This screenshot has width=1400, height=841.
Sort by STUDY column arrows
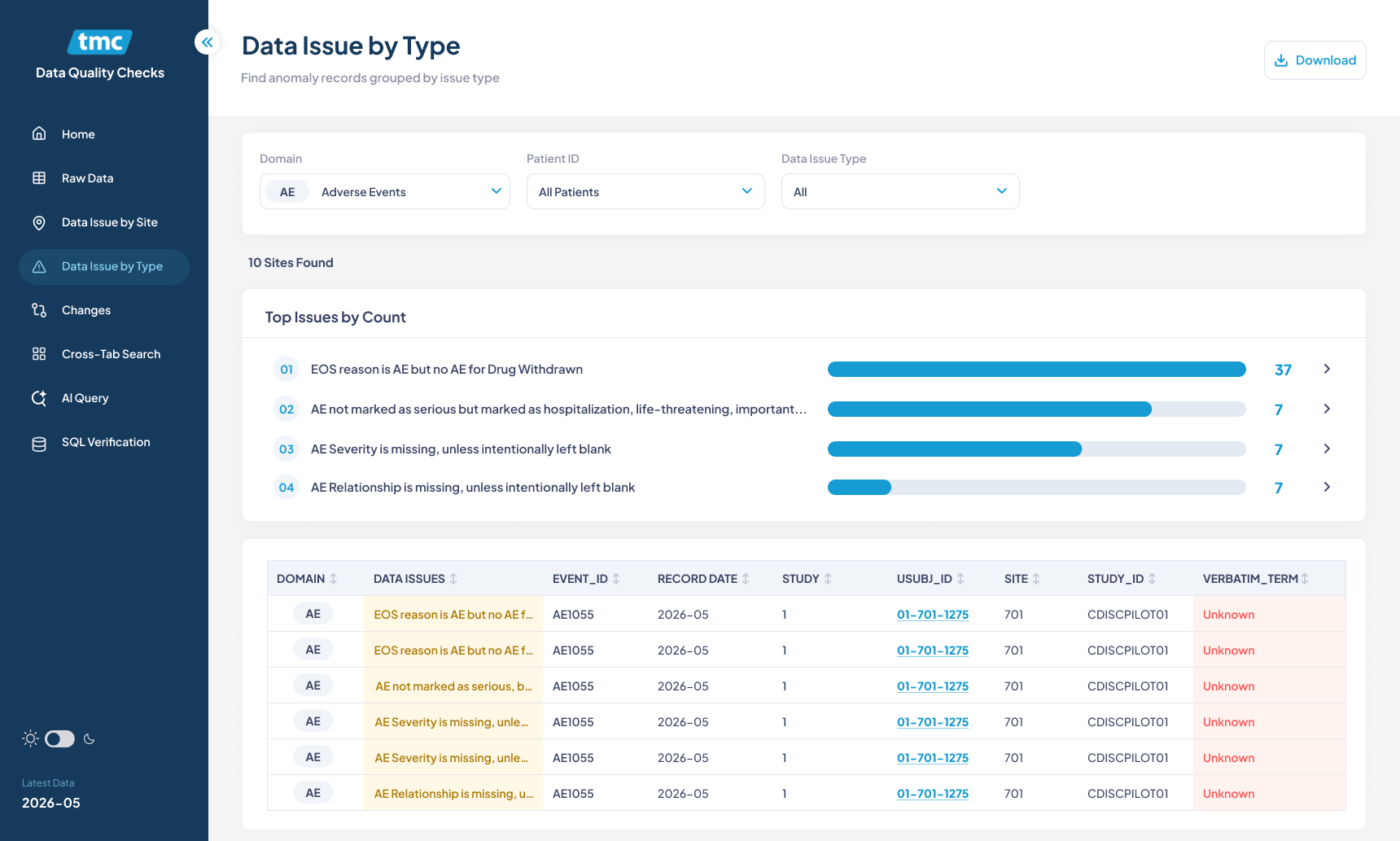[x=829, y=579]
